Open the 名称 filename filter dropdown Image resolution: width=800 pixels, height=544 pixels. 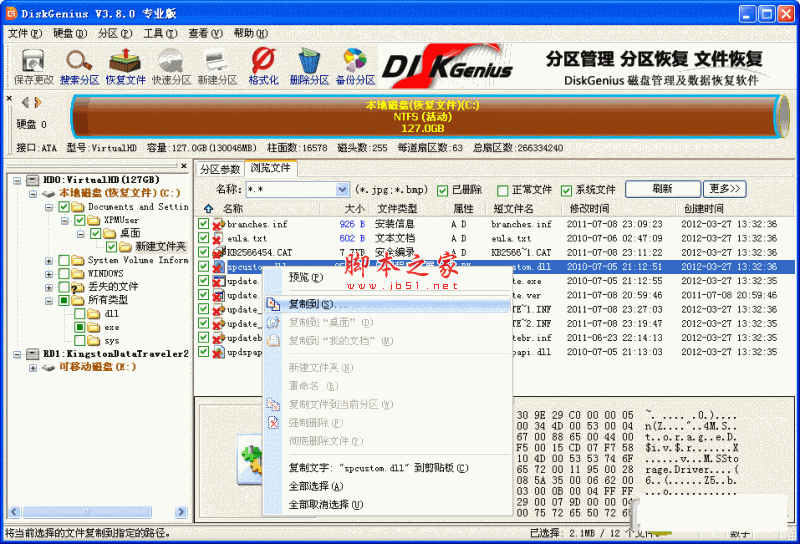click(342, 190)
